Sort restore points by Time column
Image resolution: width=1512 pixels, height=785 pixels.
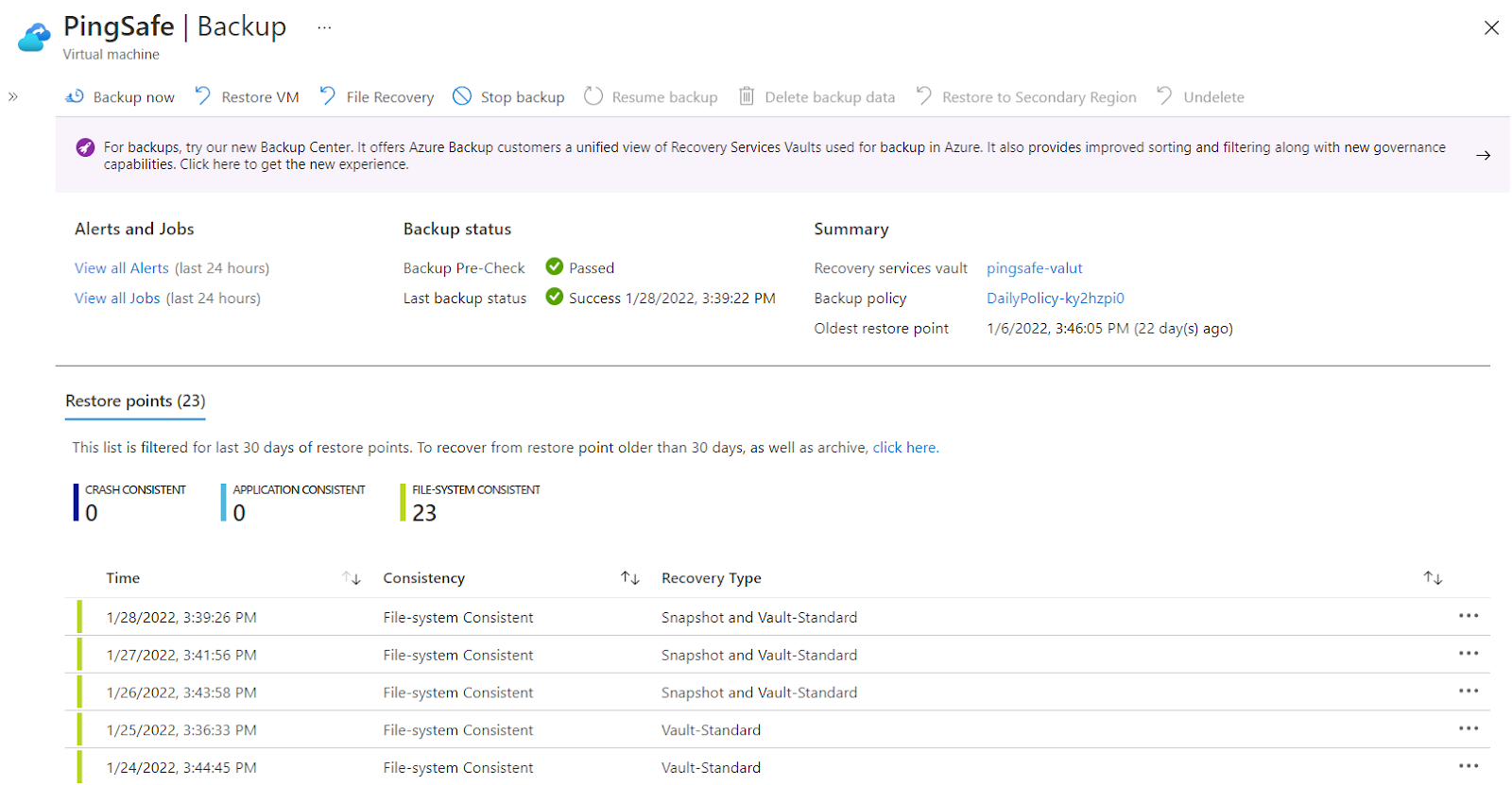[352, 578]
